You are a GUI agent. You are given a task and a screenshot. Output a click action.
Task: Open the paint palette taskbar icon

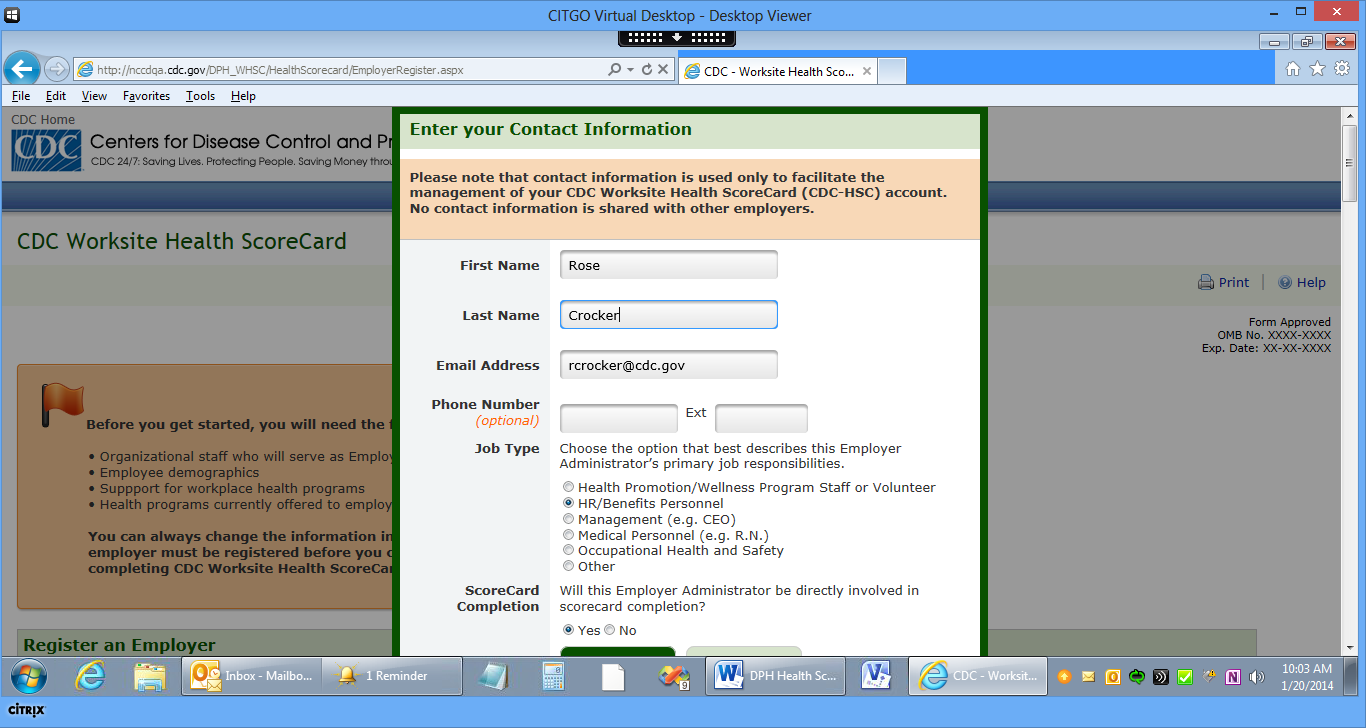click(674, 676)
